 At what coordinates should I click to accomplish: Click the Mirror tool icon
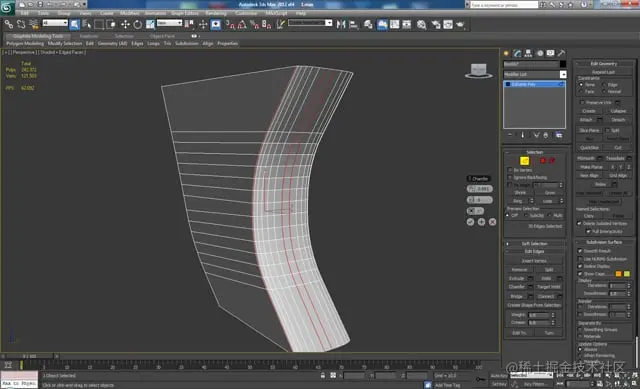click(x=341, y=24)
